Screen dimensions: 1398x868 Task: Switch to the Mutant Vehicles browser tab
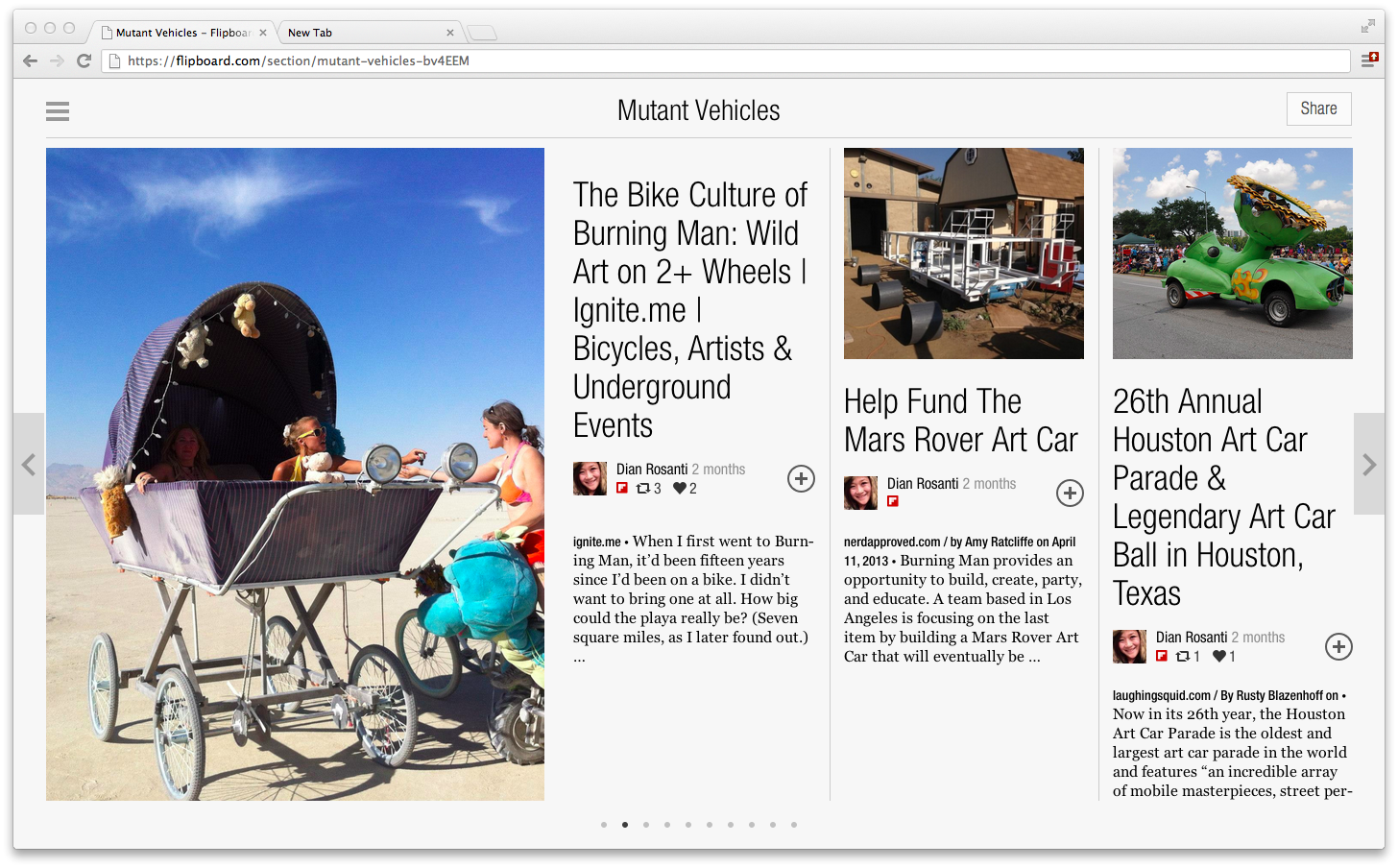tap(182, 33)
